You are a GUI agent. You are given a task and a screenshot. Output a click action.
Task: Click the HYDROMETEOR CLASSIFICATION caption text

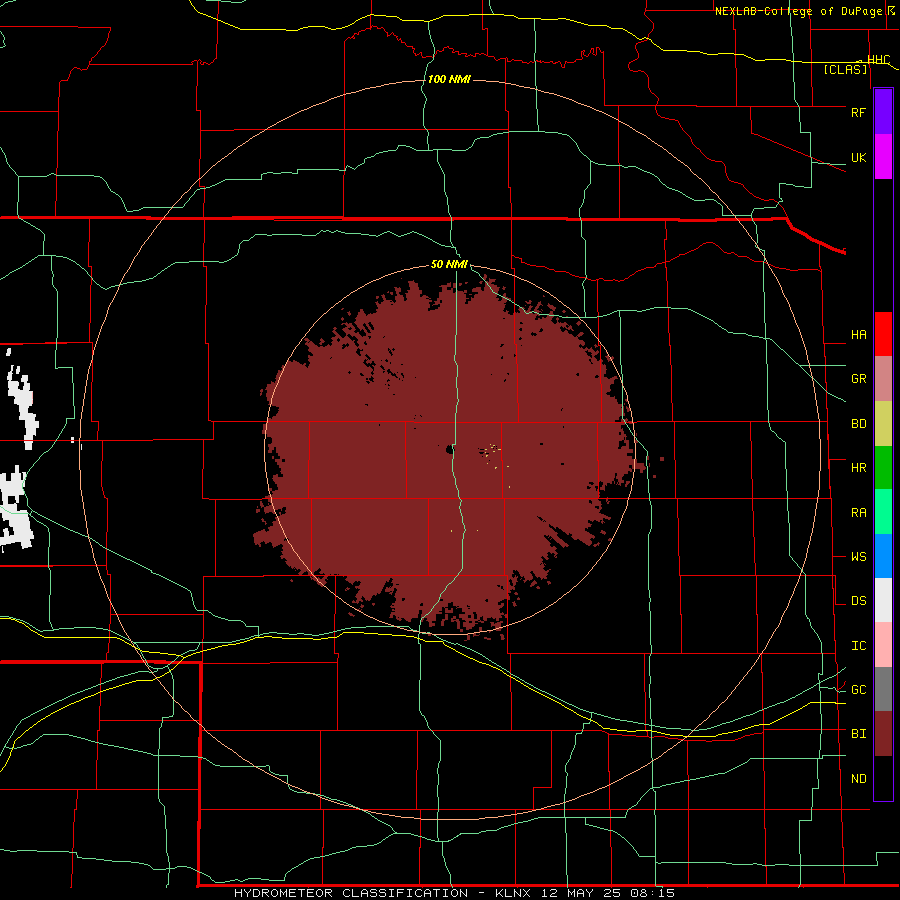pos(350,893)
